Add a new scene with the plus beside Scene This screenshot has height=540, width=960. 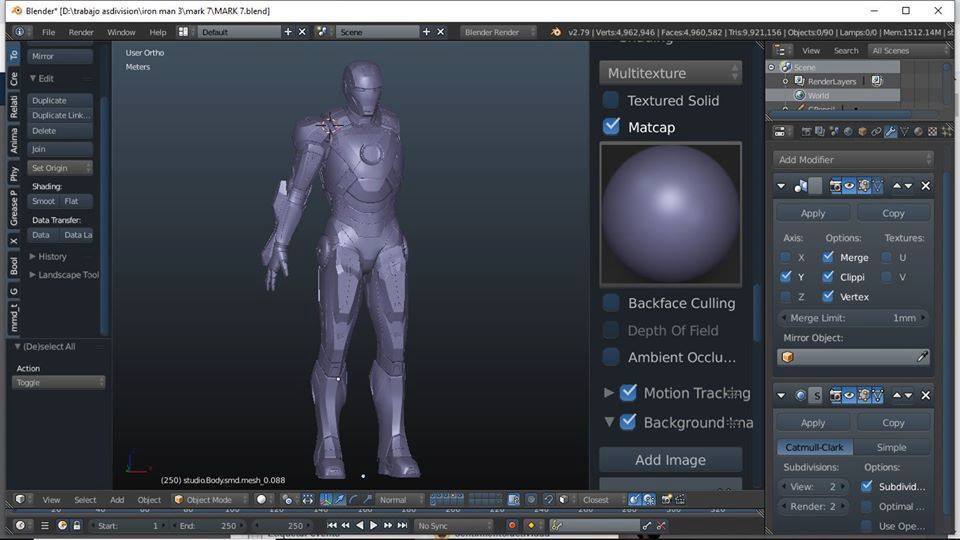tap(426, 32)
